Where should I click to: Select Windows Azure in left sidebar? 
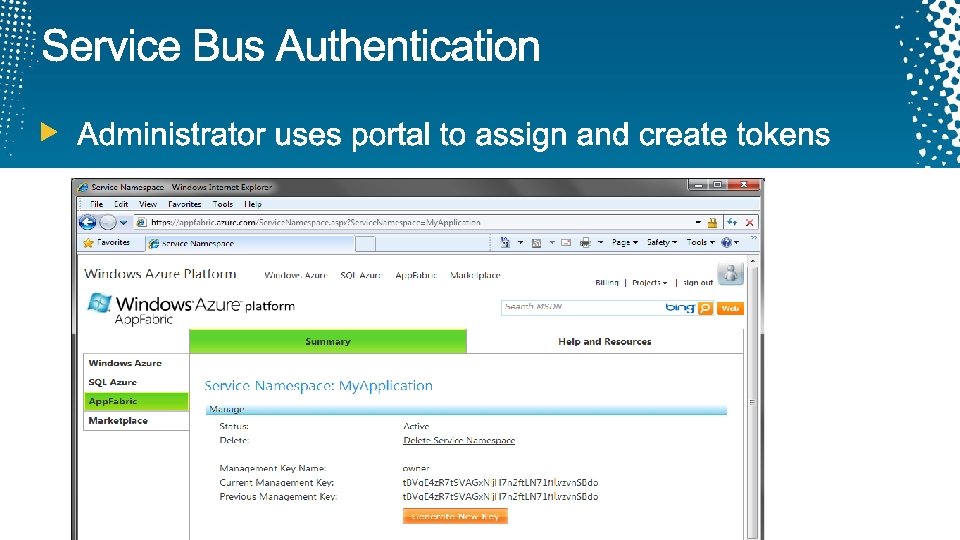136,363
